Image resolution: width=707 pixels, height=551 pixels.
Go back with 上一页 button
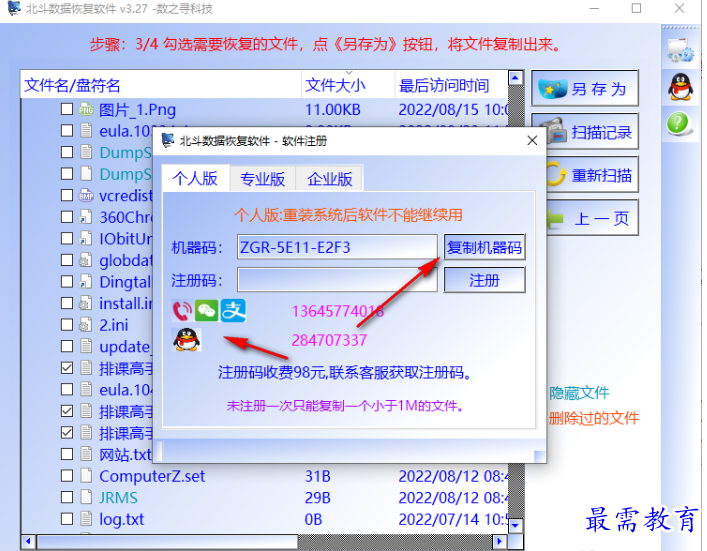click(x=592, y=218)
